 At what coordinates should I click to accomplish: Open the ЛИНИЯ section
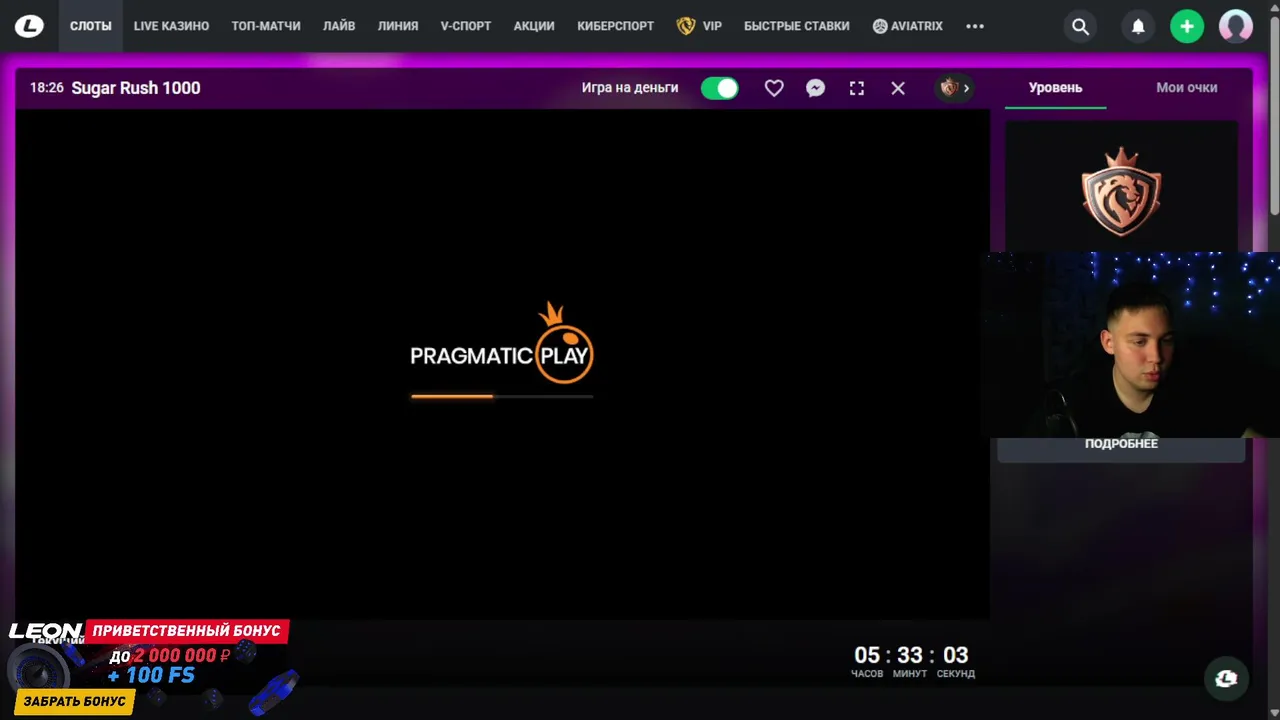[x=398, y=26]
